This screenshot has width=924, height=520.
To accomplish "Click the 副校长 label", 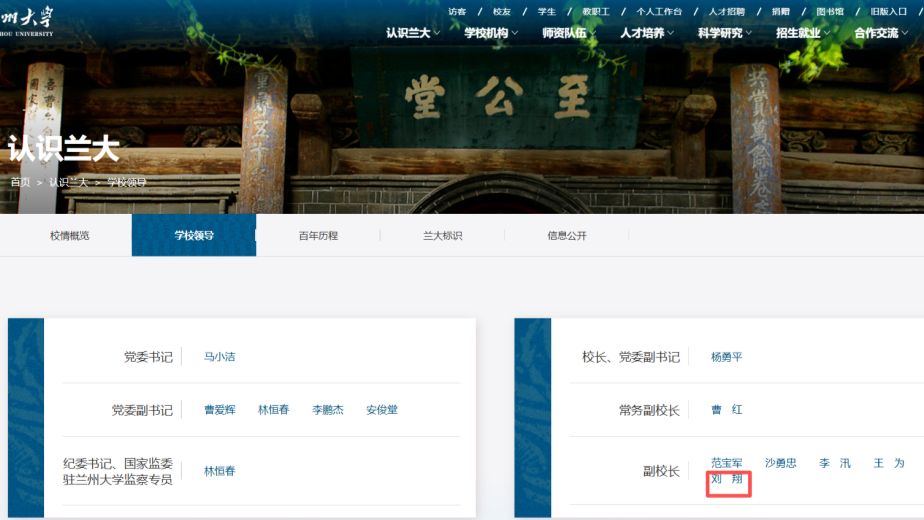I will coord(661,471).
